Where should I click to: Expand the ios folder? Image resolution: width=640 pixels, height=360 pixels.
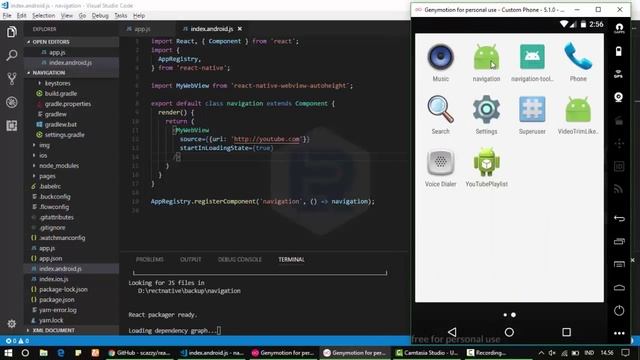click(x=43, y=155)
